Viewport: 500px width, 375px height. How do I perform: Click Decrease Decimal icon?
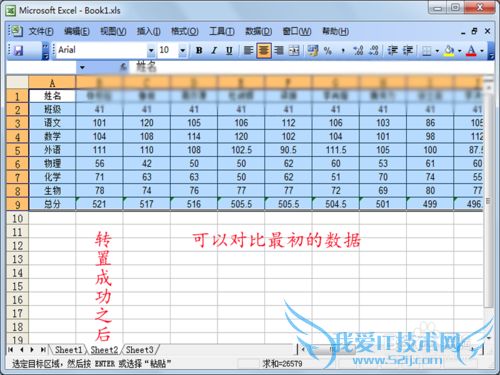pos(373,51)
